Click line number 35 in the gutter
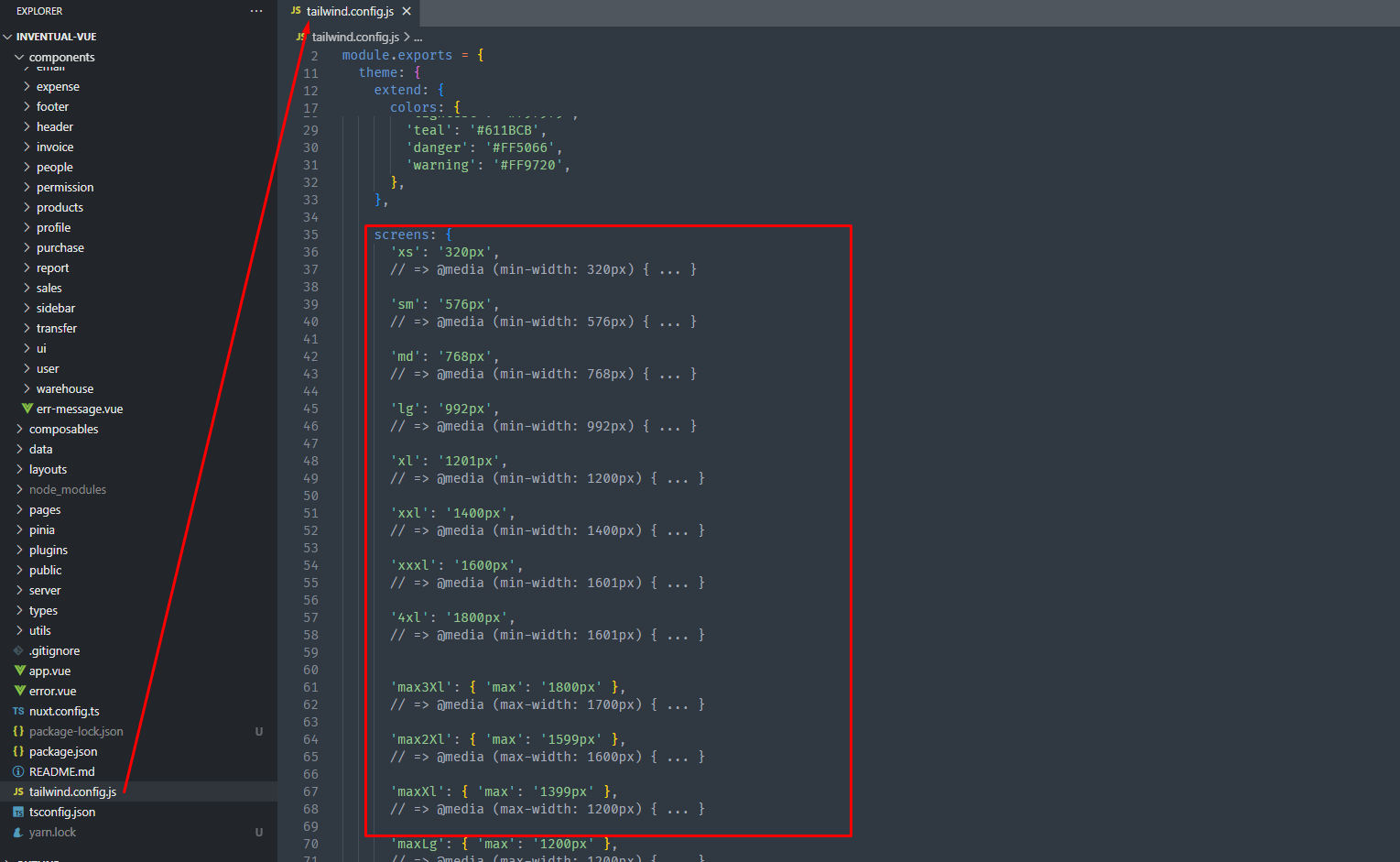 pos(311,235)
